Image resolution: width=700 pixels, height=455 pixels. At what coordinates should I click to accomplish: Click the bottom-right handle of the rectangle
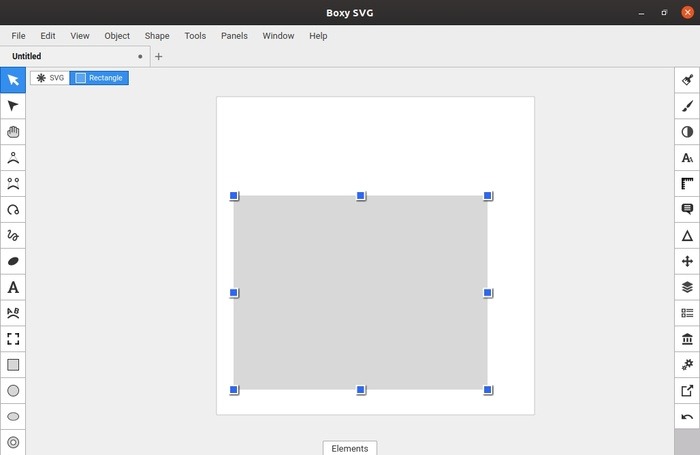click(488, 390)
